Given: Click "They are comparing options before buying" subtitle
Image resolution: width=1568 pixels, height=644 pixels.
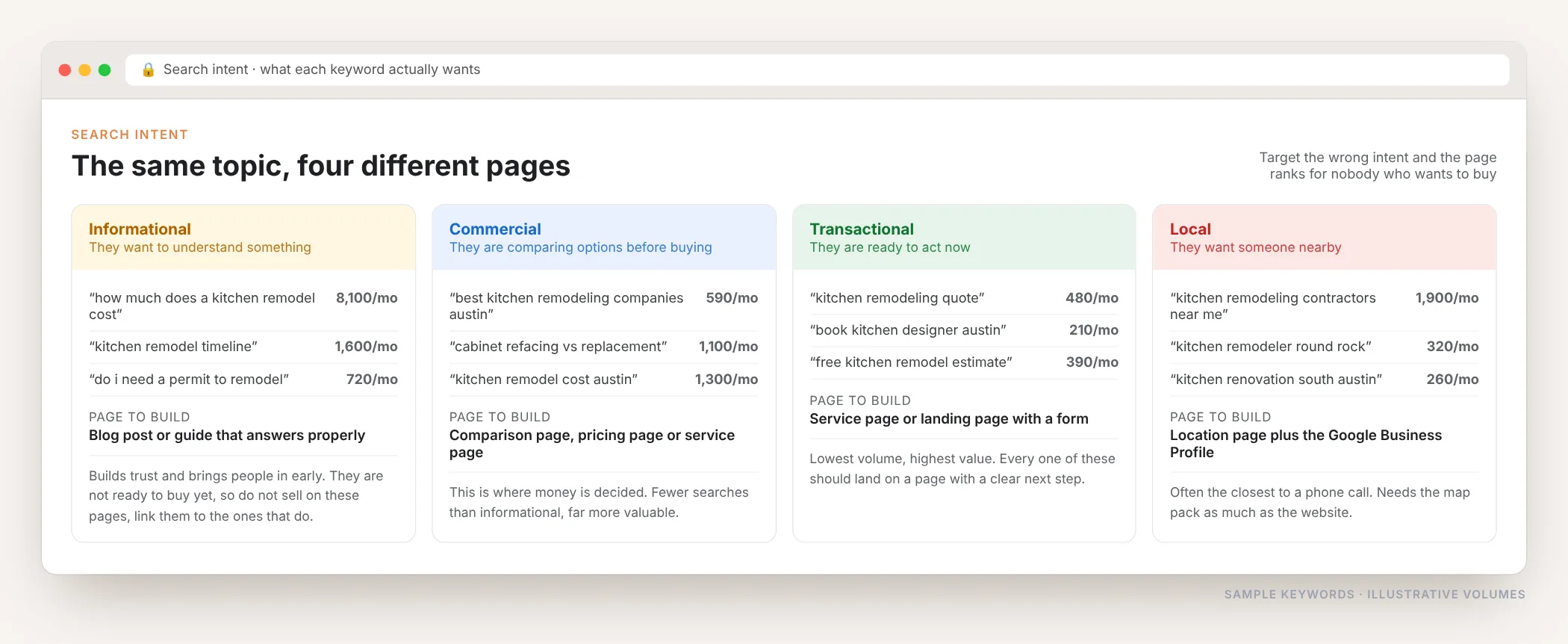Looking at the screenshot, I should click(x=581, y=247).
